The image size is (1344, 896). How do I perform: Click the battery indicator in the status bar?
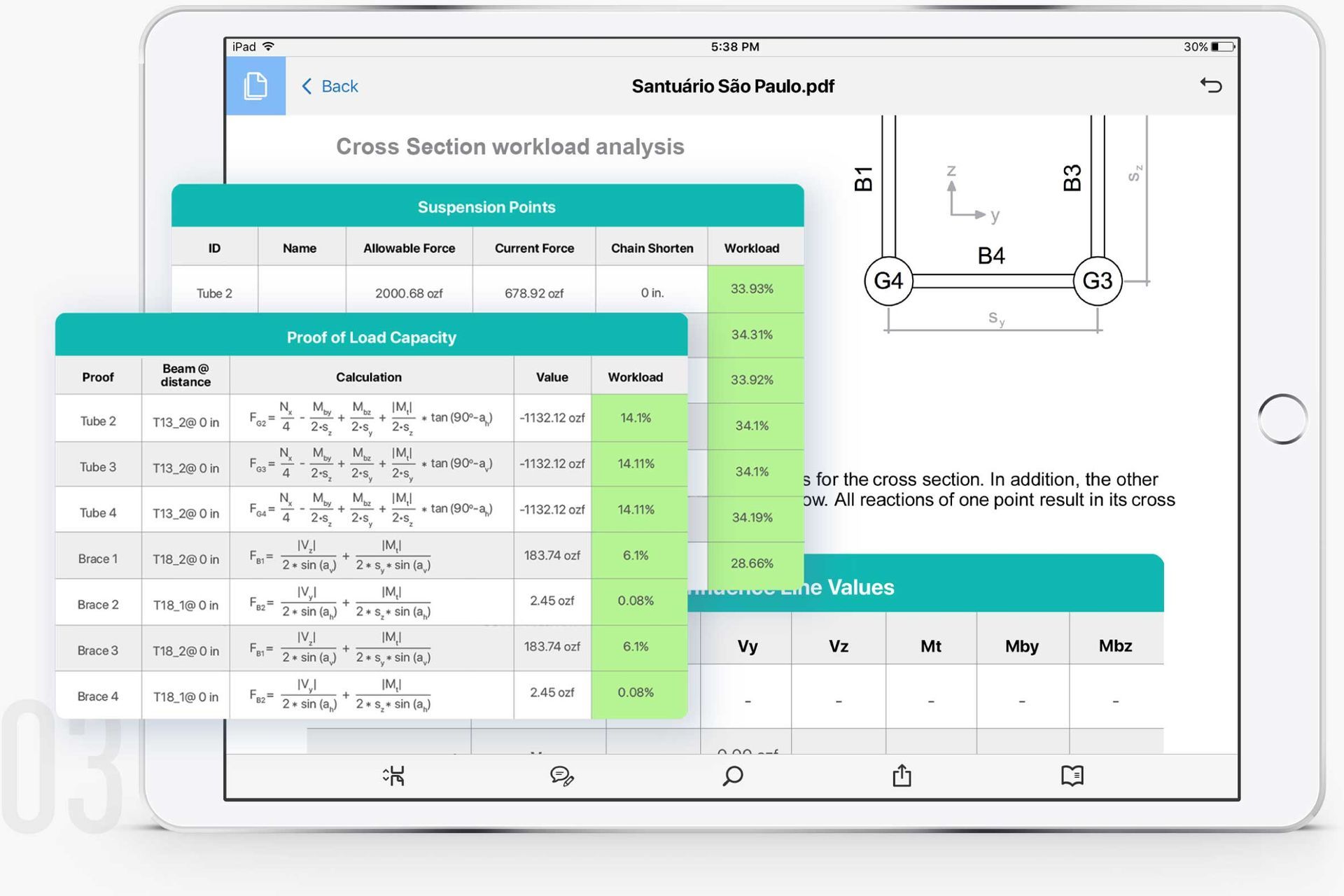point(1222,47)
